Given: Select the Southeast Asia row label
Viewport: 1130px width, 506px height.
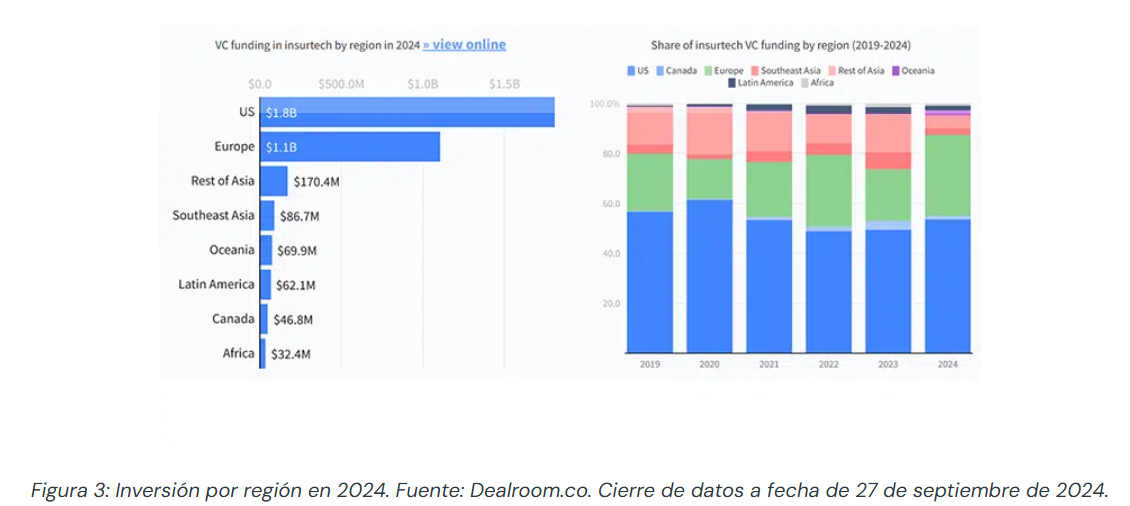Looking at the screenshot, I should tap(213, 215).
